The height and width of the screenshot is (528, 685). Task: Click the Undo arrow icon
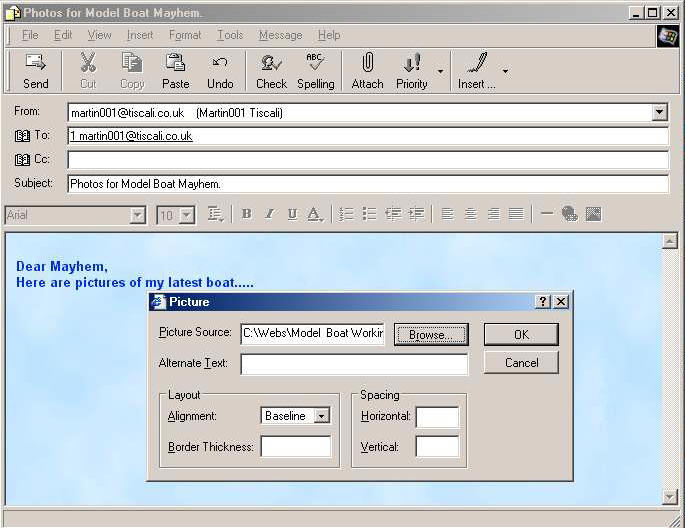point(220,63)
